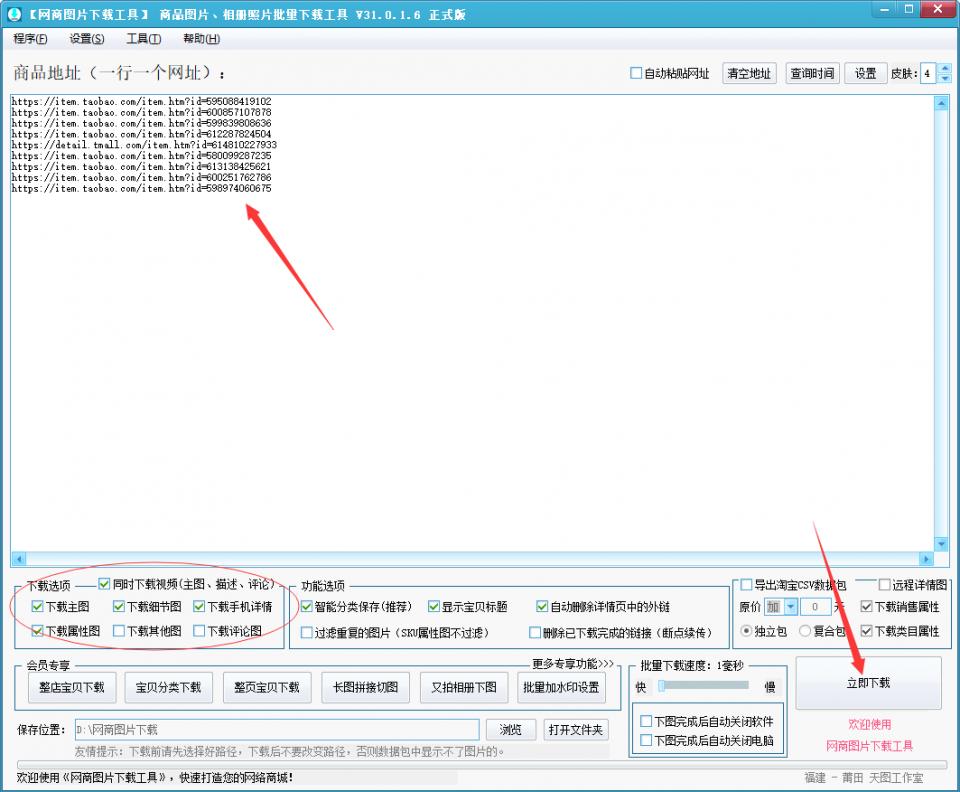Click the 皮肤 up stepper arrow
This screenshot has height=792, width=960.
pos(946,67)
